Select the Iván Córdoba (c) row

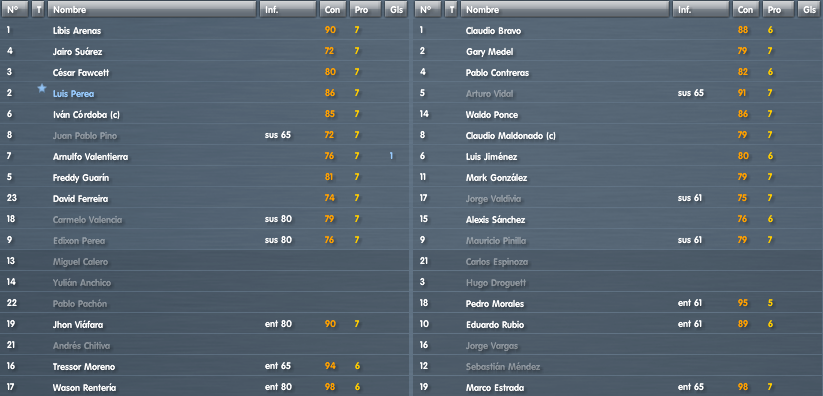(204, 114)
